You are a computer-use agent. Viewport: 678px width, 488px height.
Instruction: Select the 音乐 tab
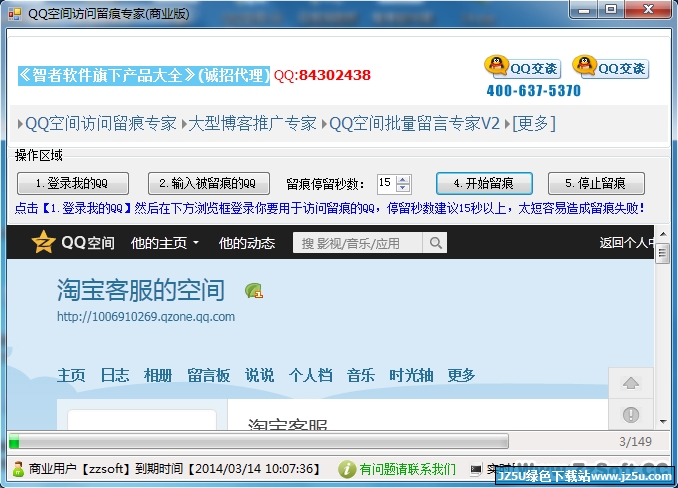click(361, 375)
